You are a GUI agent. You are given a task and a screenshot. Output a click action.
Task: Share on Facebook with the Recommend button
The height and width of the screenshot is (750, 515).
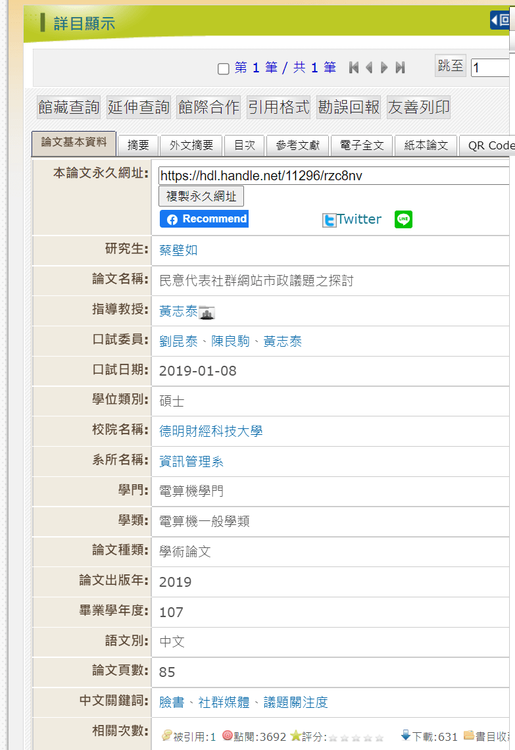point(204,219)
